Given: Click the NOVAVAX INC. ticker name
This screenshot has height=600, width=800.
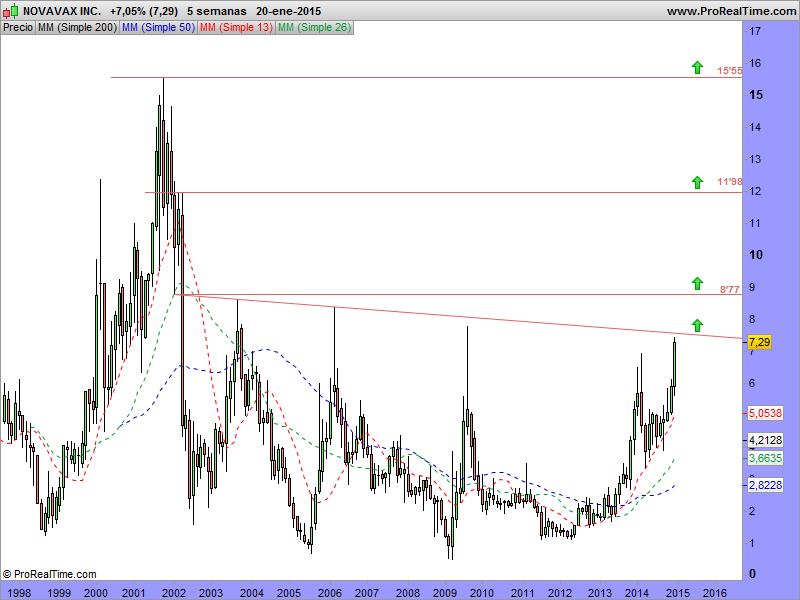Looking at the screenshot, I should pos(62,11).
